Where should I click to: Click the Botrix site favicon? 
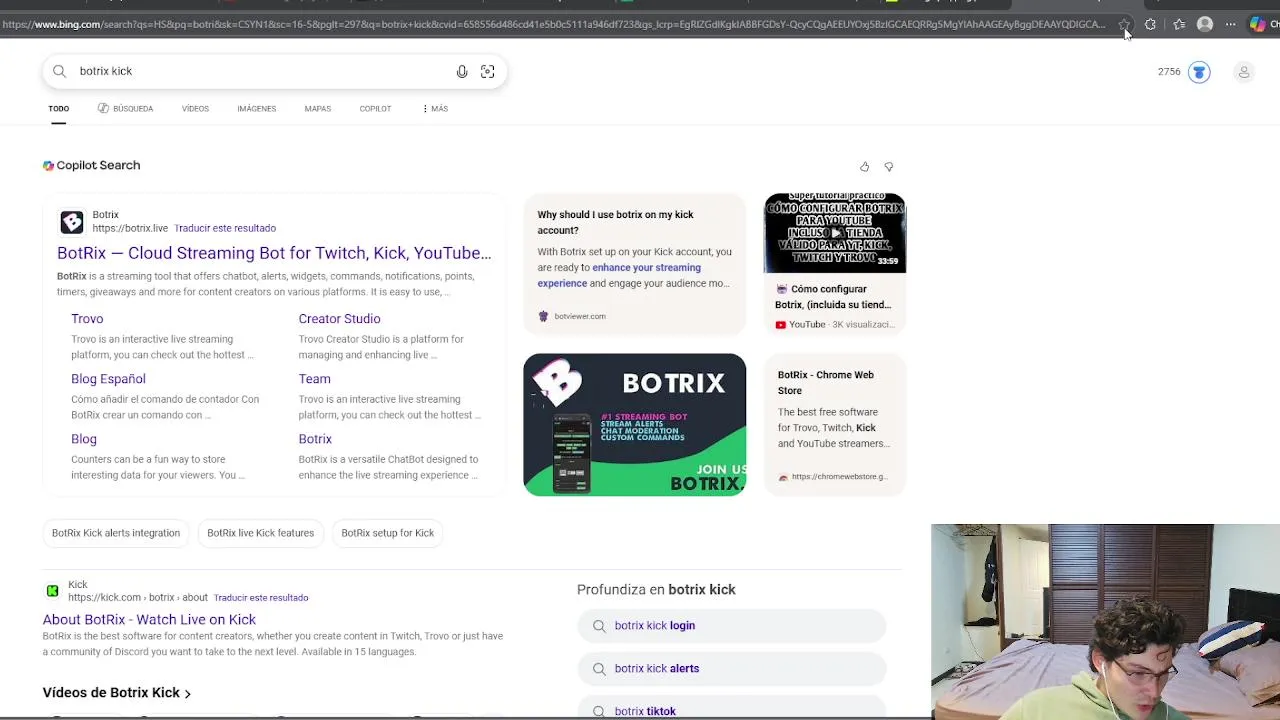[72, 221]
